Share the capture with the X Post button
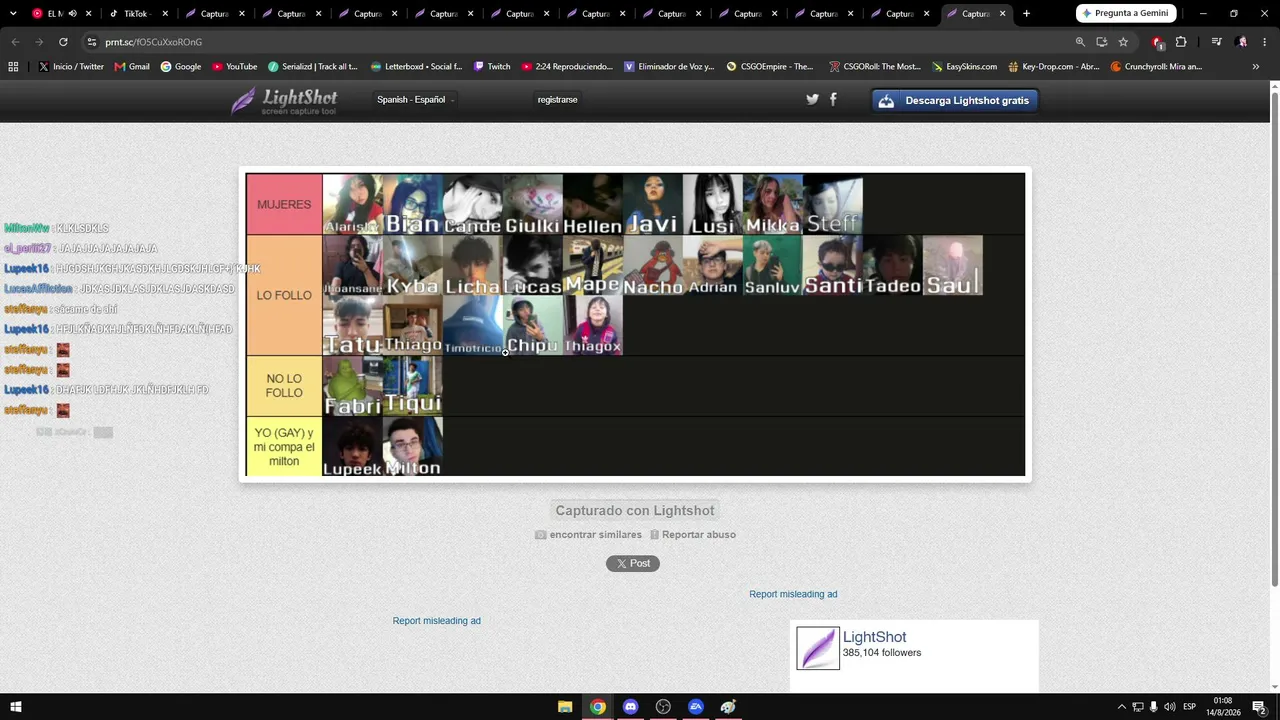The image size is (1280, 720). (633, 564)
